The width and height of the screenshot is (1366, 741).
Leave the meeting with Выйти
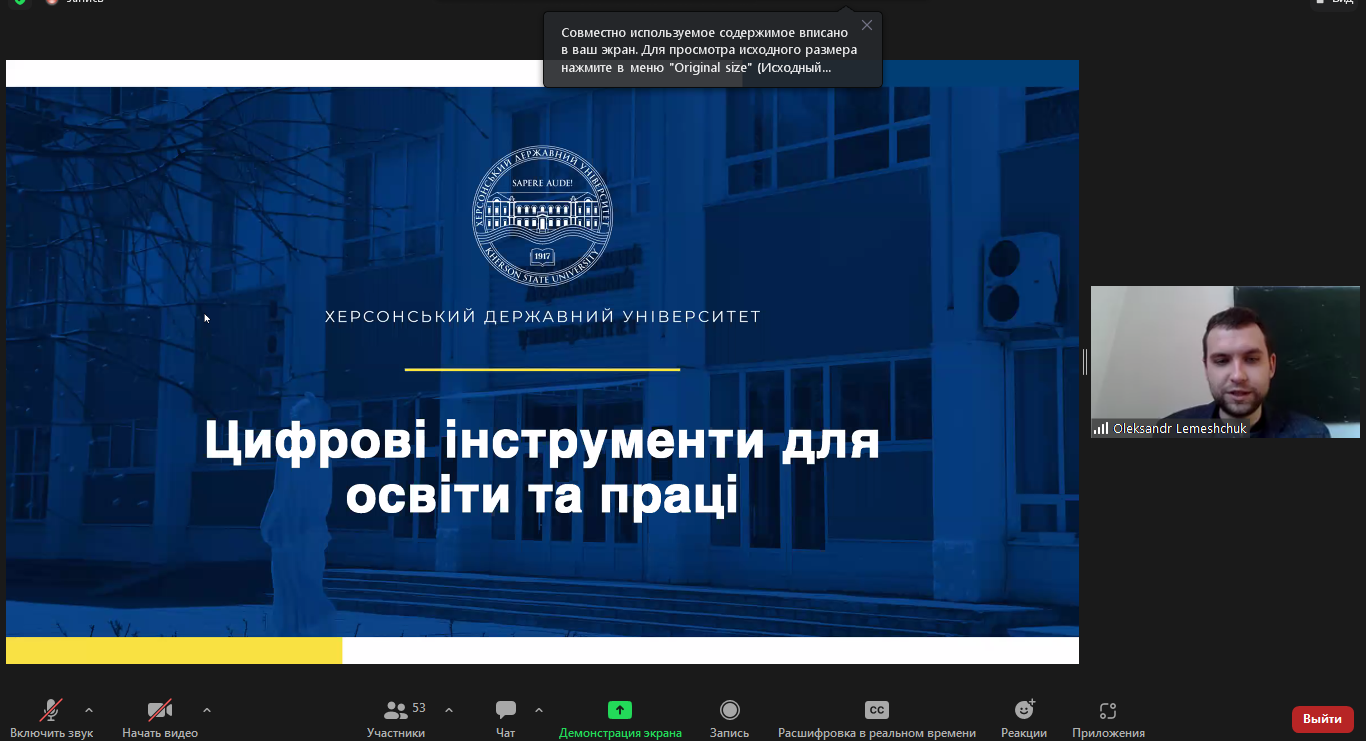[x=1322, y=719]
